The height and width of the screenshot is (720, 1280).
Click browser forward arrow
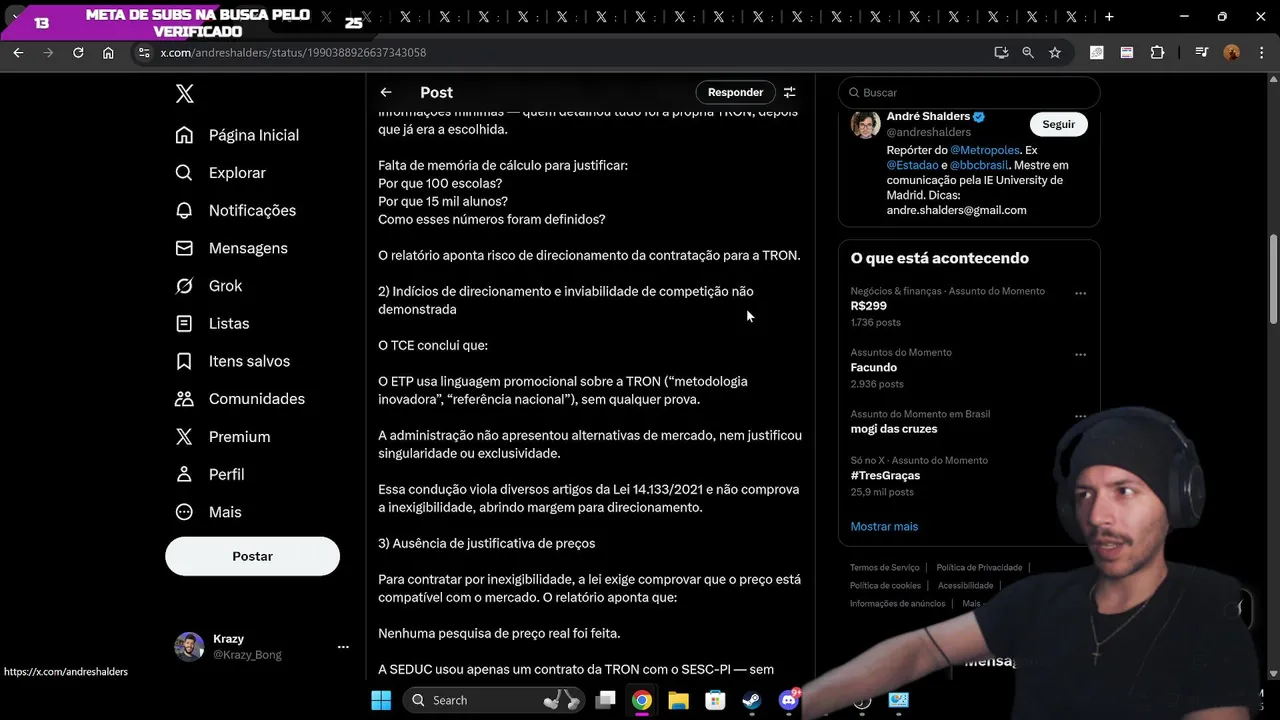coord(48,52)
